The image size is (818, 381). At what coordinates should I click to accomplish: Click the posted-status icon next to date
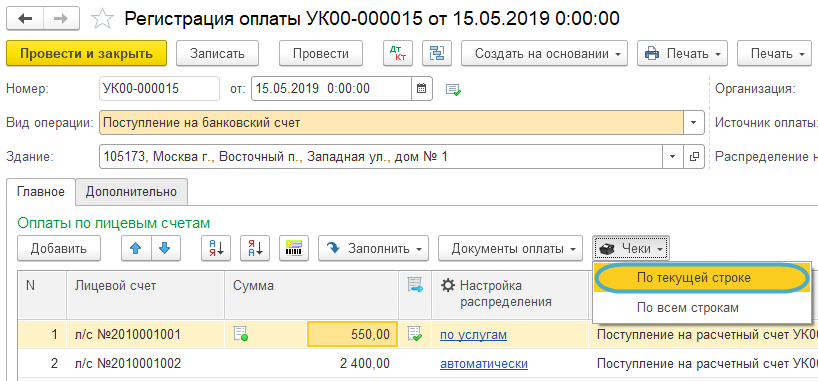point(453,89)
